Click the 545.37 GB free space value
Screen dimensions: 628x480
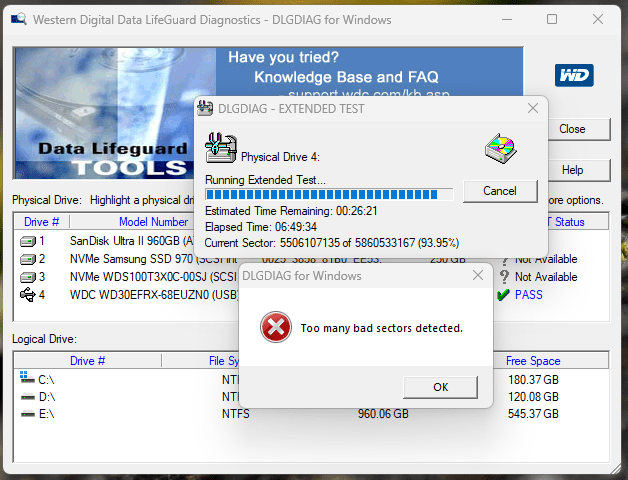coord(533,413)
